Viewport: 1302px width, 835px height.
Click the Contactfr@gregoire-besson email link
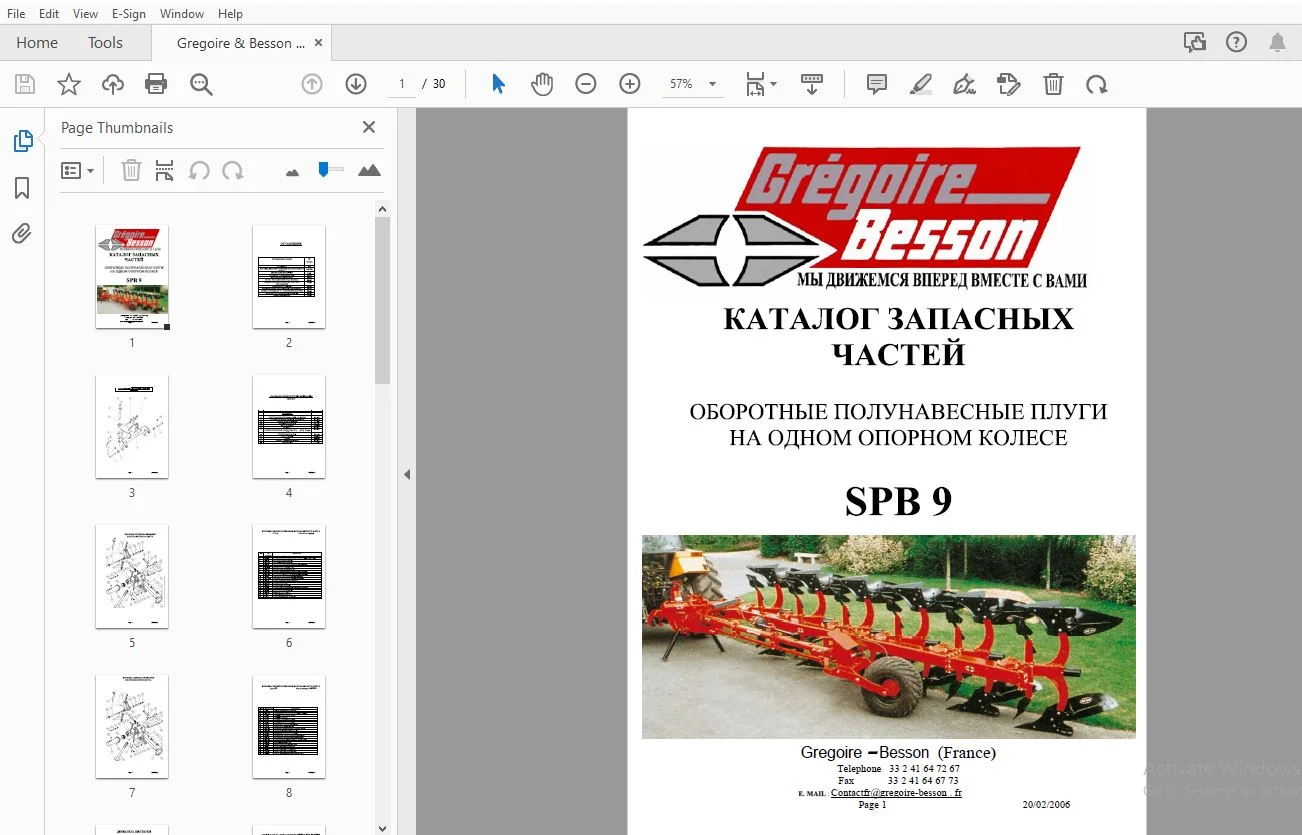coord(896,793)
